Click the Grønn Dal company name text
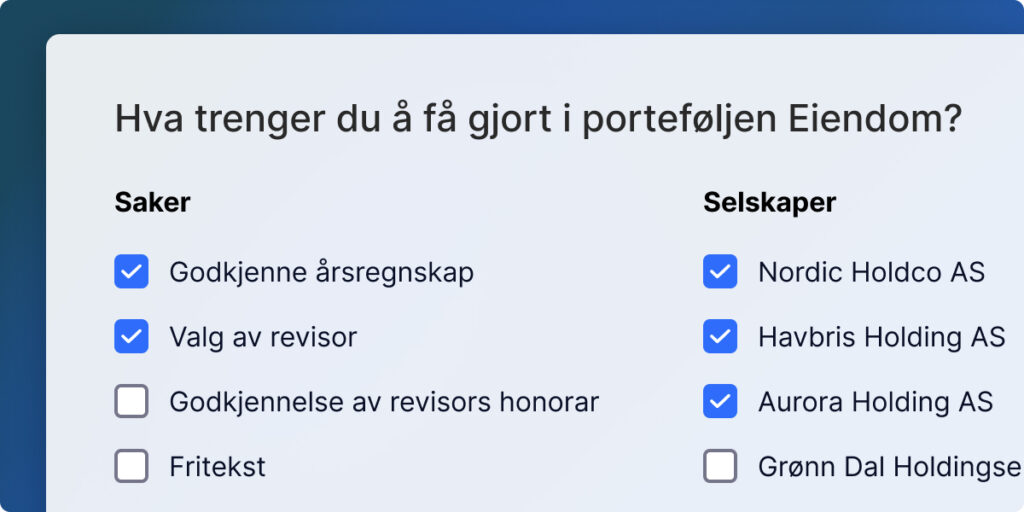 click(891, 466)
